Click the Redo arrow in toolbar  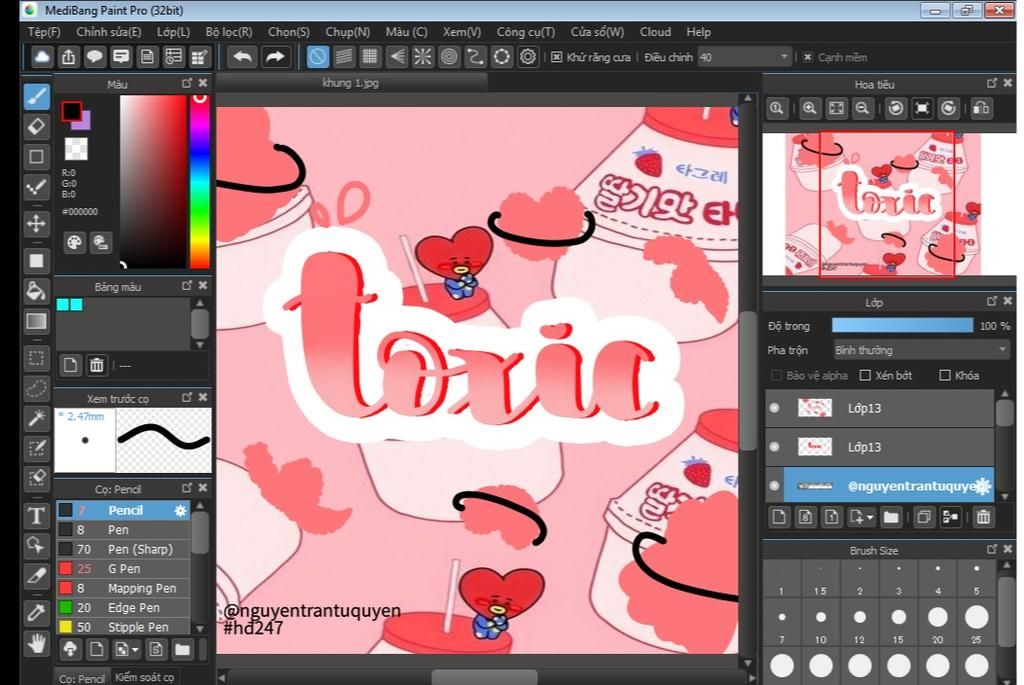click(x=275, y=57)
